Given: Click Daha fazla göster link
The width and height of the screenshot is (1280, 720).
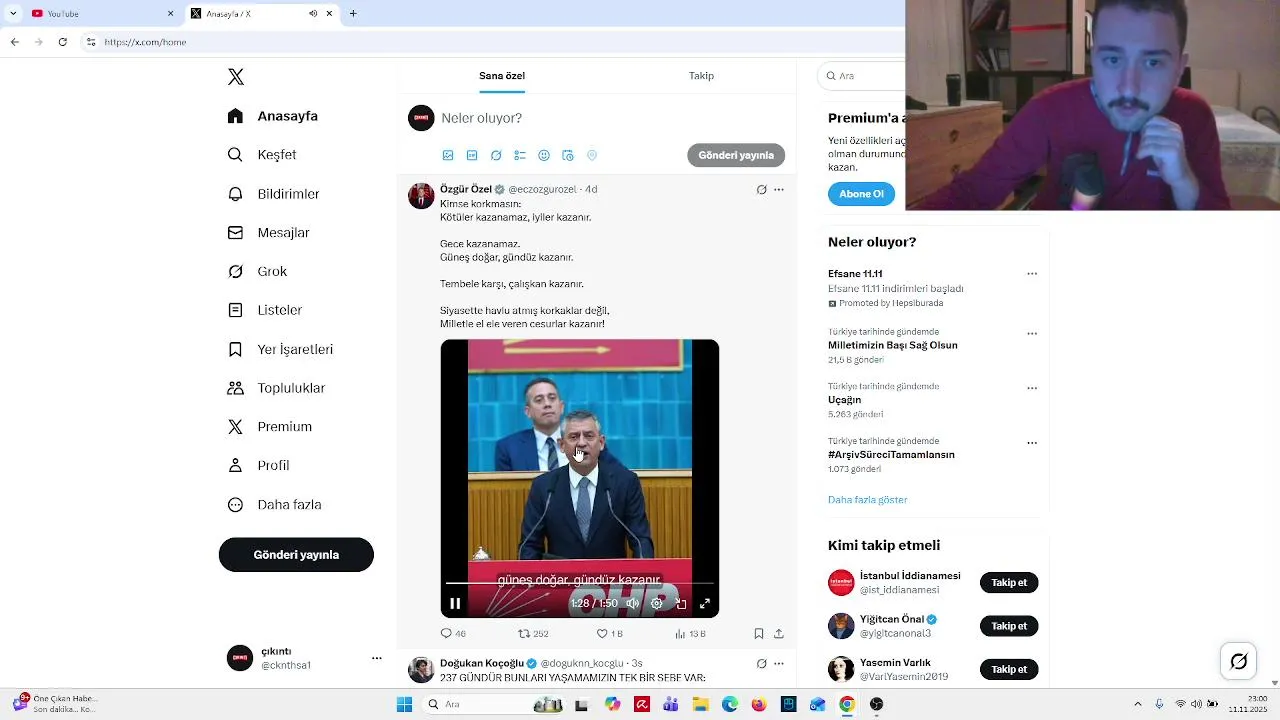Looking at the screenshot, I should pos(868,500).
